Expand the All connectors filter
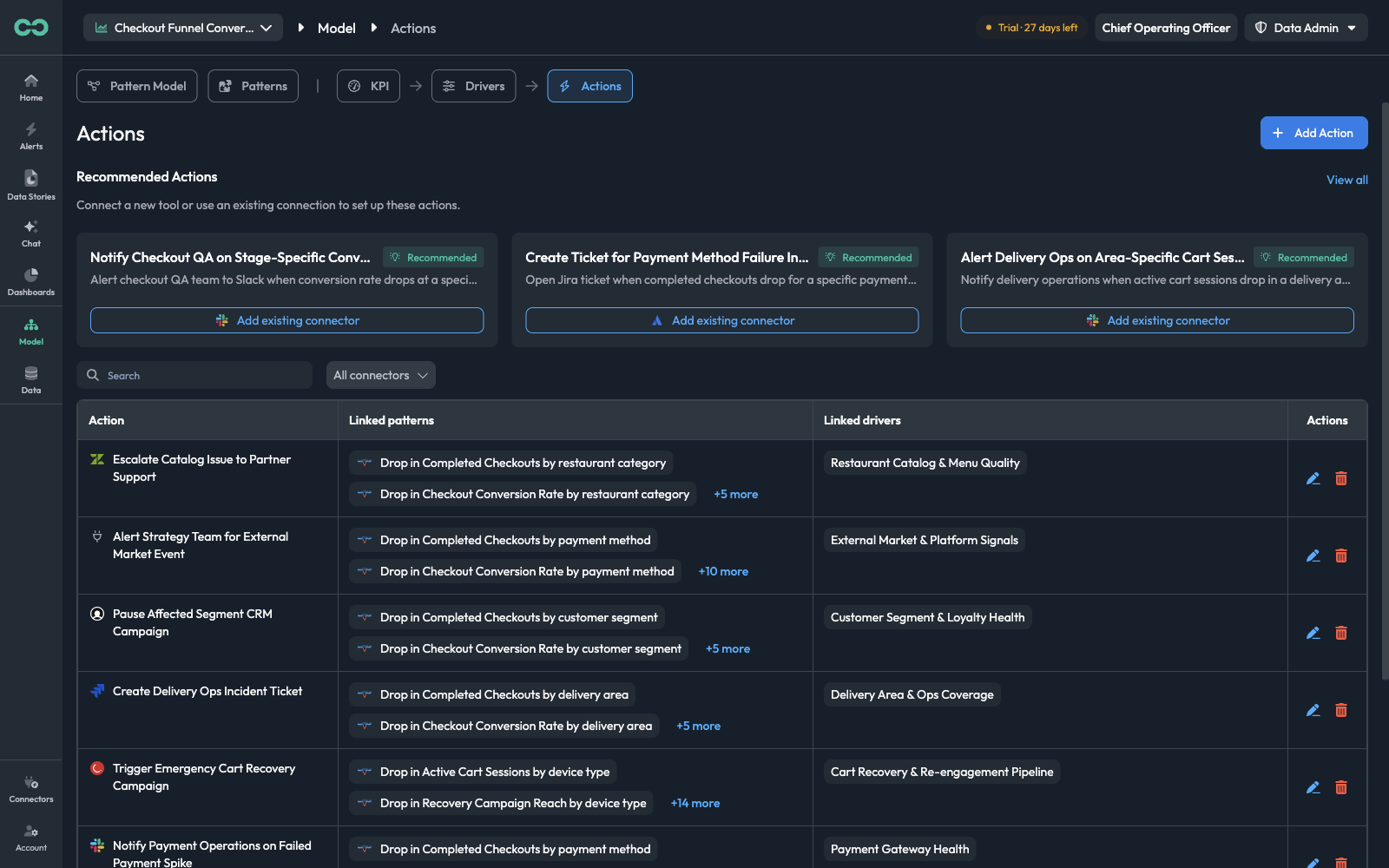The width and height of the screenshot is (1389, 868). [x=381, y=375]
